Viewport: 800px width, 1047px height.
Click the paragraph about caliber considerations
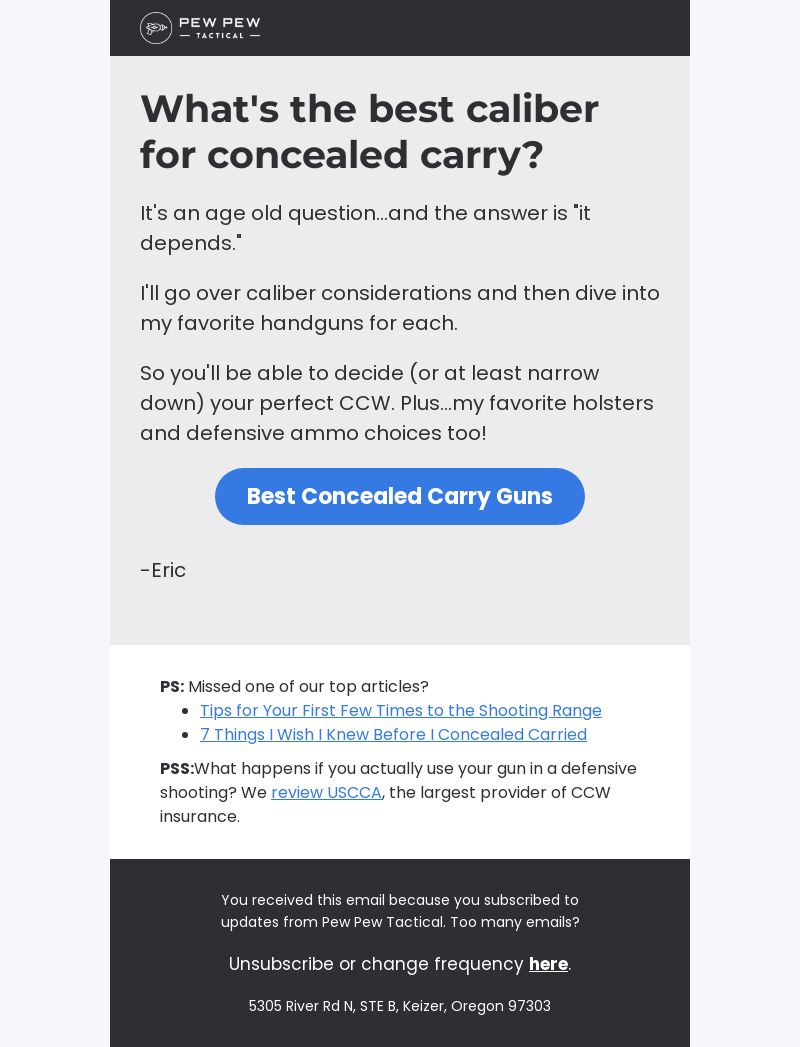coord(400,308)
